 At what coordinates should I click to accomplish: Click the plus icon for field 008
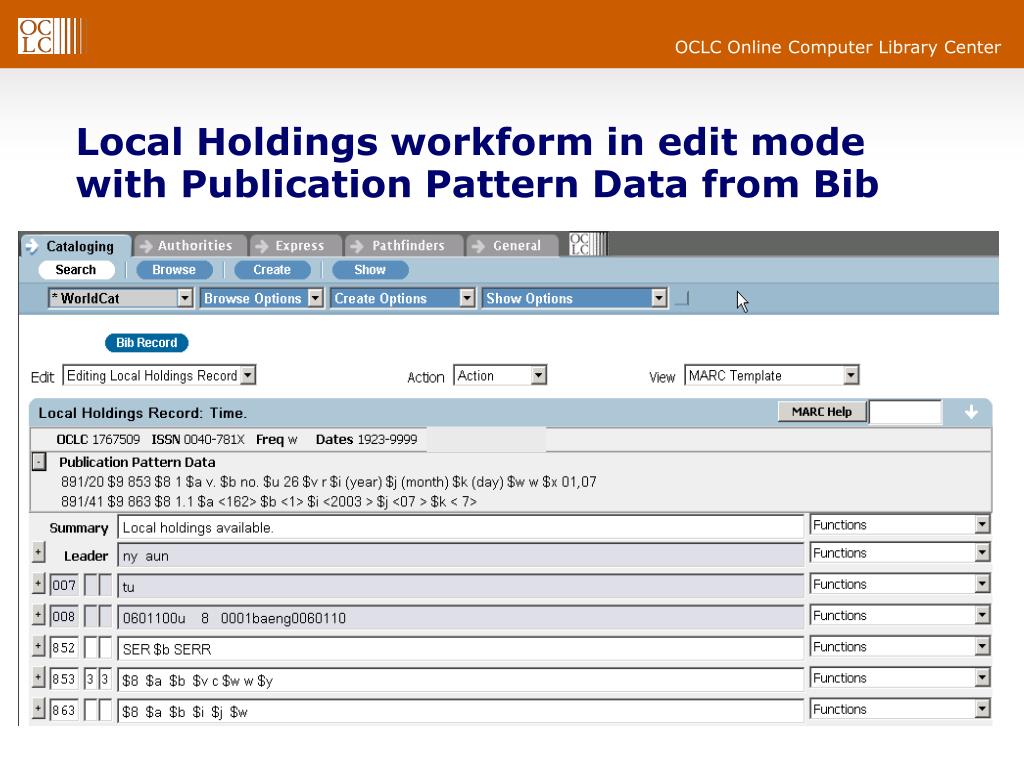point(39,615)
